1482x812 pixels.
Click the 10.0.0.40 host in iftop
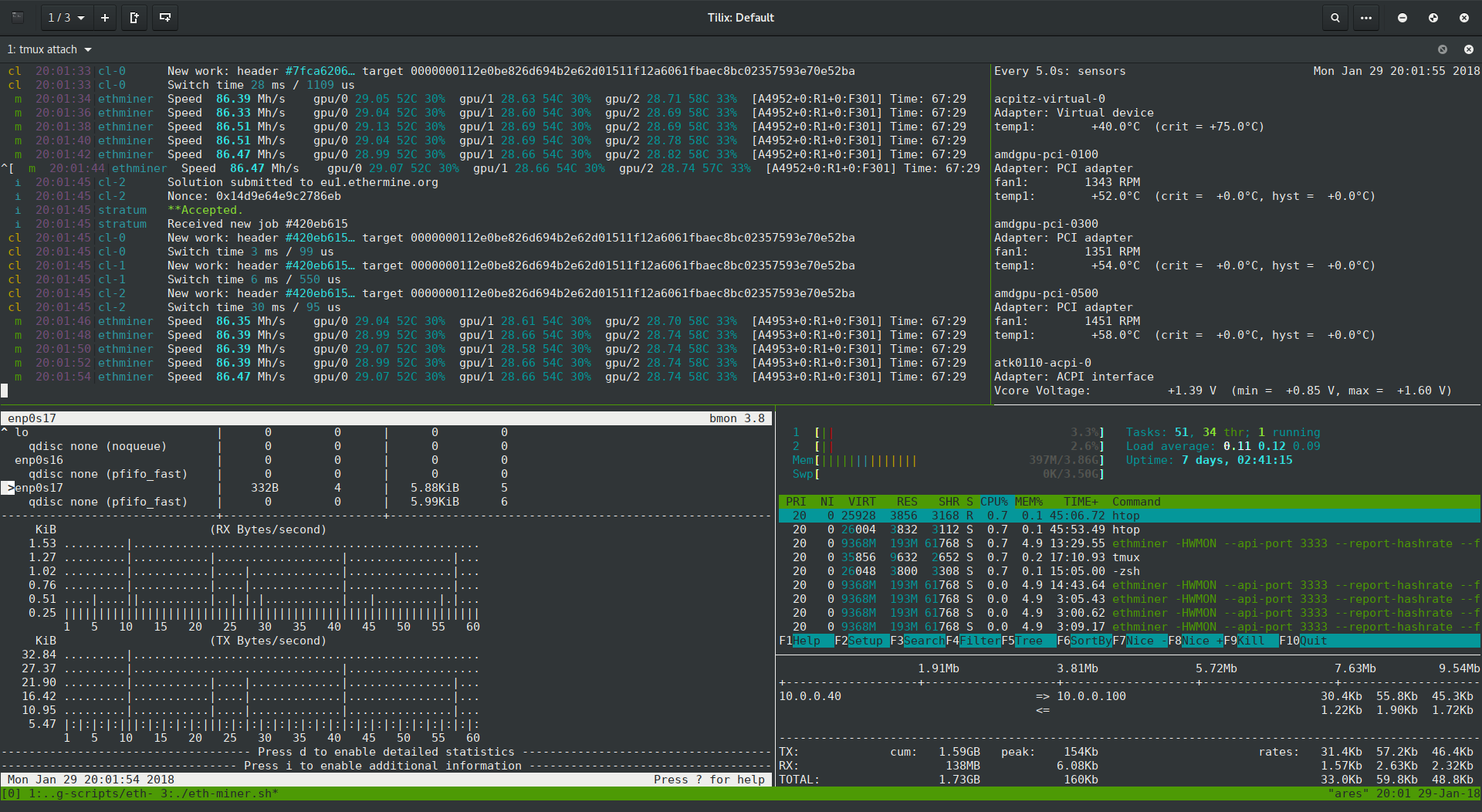[810, 696]
